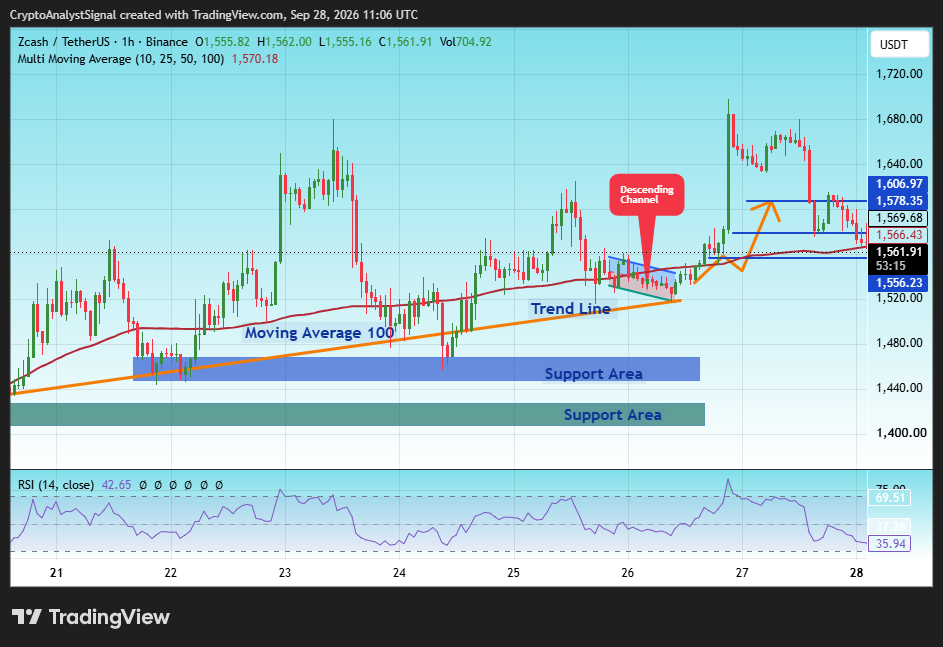This screenshot has height=647, width=943.
Task: Click the 1,640.00 price axis label
Action: pos(899,164)
